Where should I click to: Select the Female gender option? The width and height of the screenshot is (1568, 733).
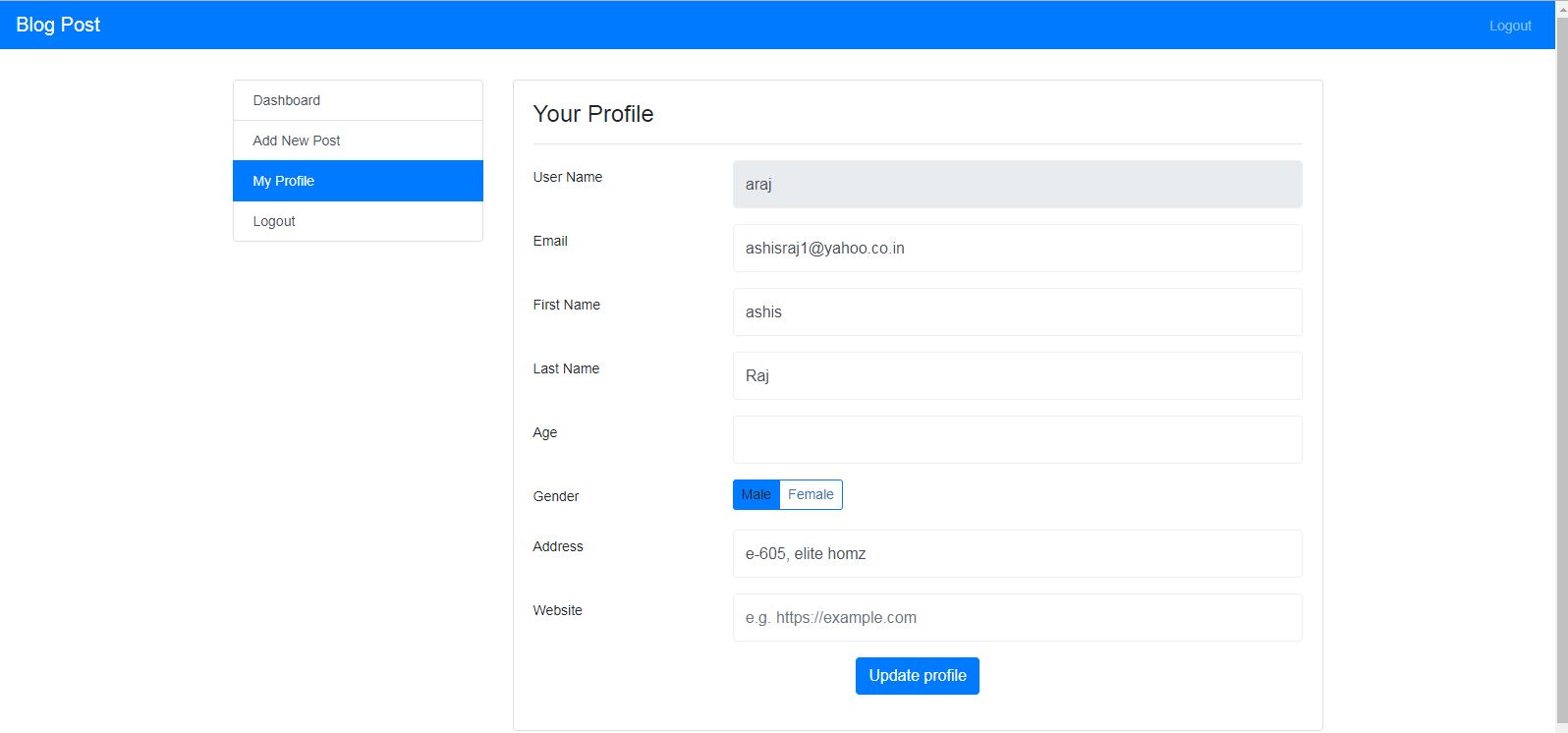click(x=811, y=494)
